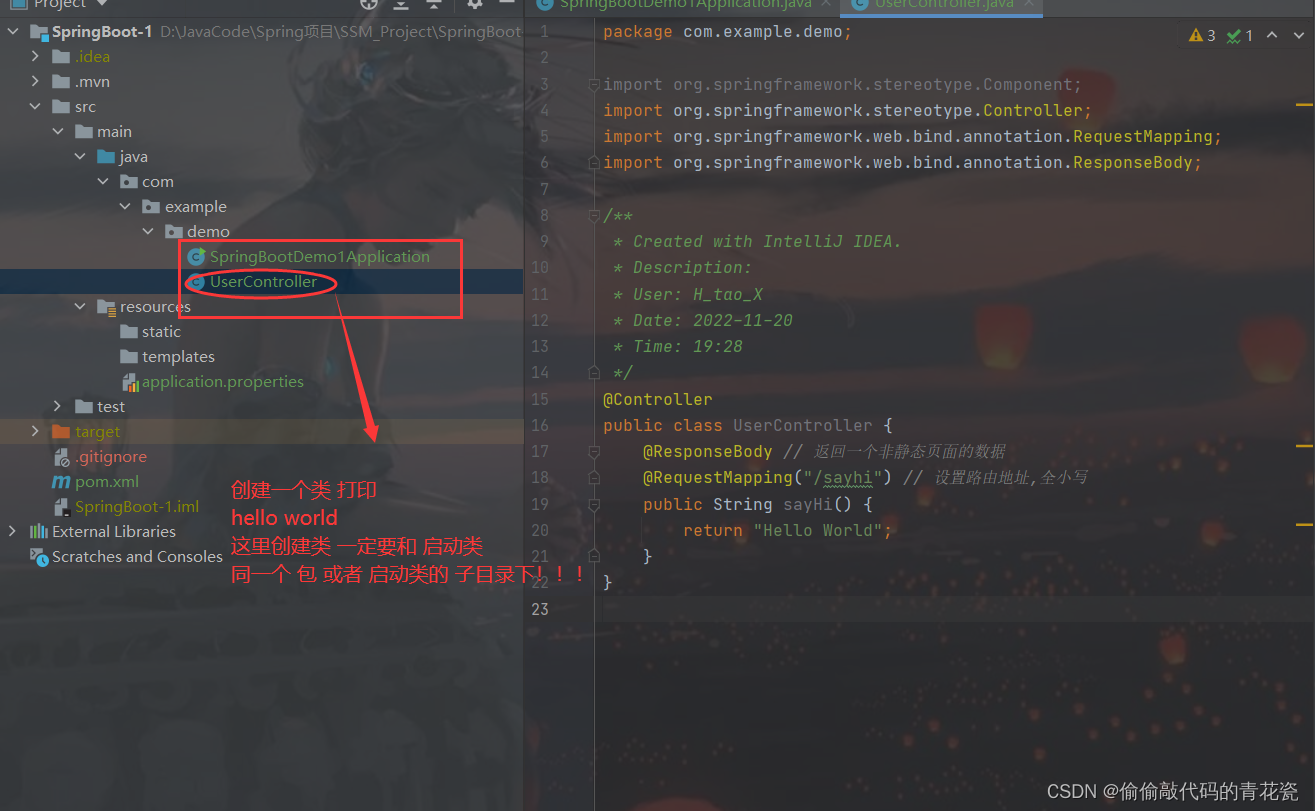The width and height of the screenshot is (1315, 811).
Task: Collapse the com package
Action: tap(103, 182)
